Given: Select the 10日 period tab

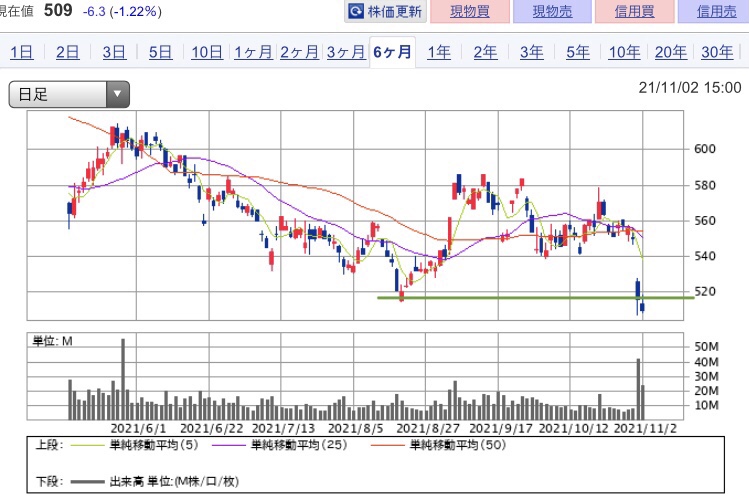Looking at the screenshot, I should pyautogui.click(x=207, y=52).
